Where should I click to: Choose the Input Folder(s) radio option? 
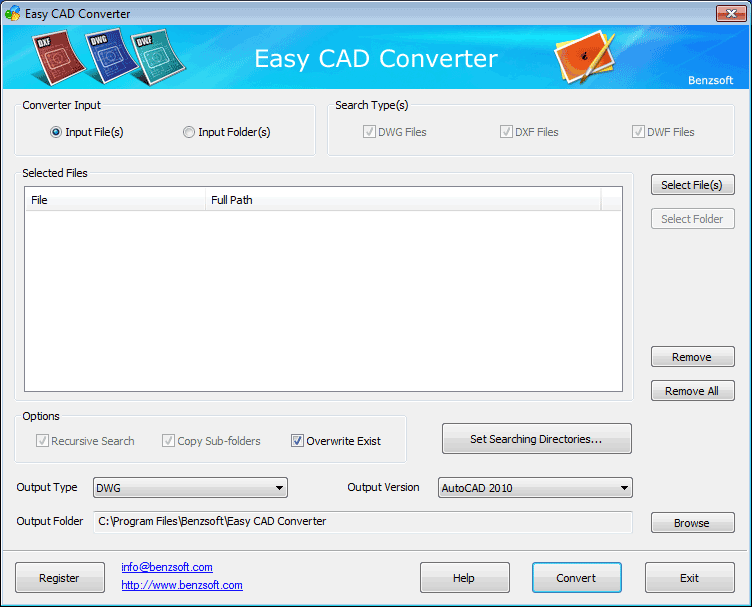coord(189,132)
